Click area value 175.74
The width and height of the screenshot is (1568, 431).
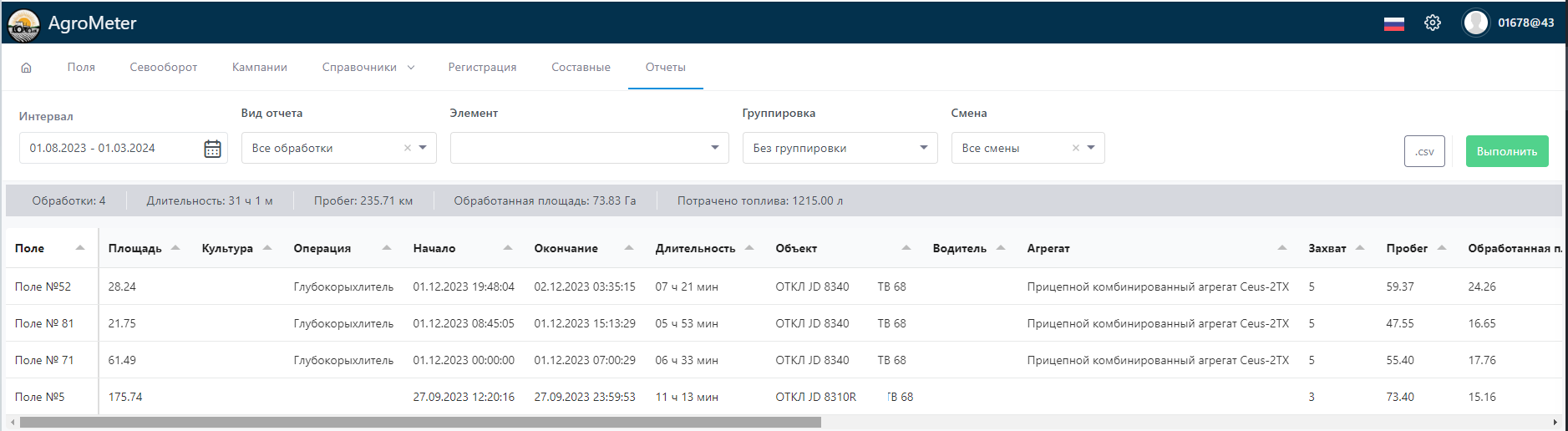(x=125, y=397)
